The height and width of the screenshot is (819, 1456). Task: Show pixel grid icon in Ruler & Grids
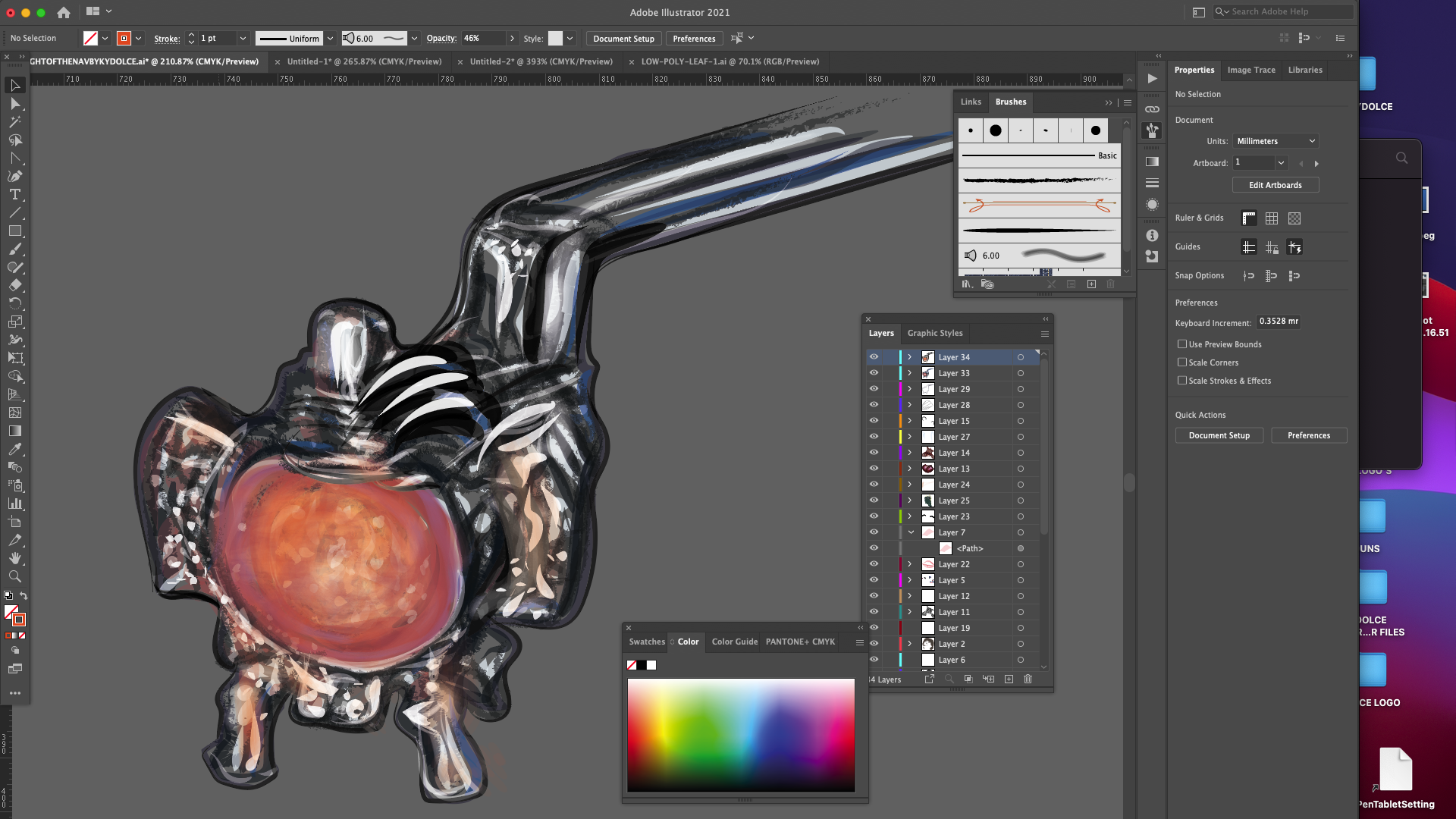[1294, 218]
